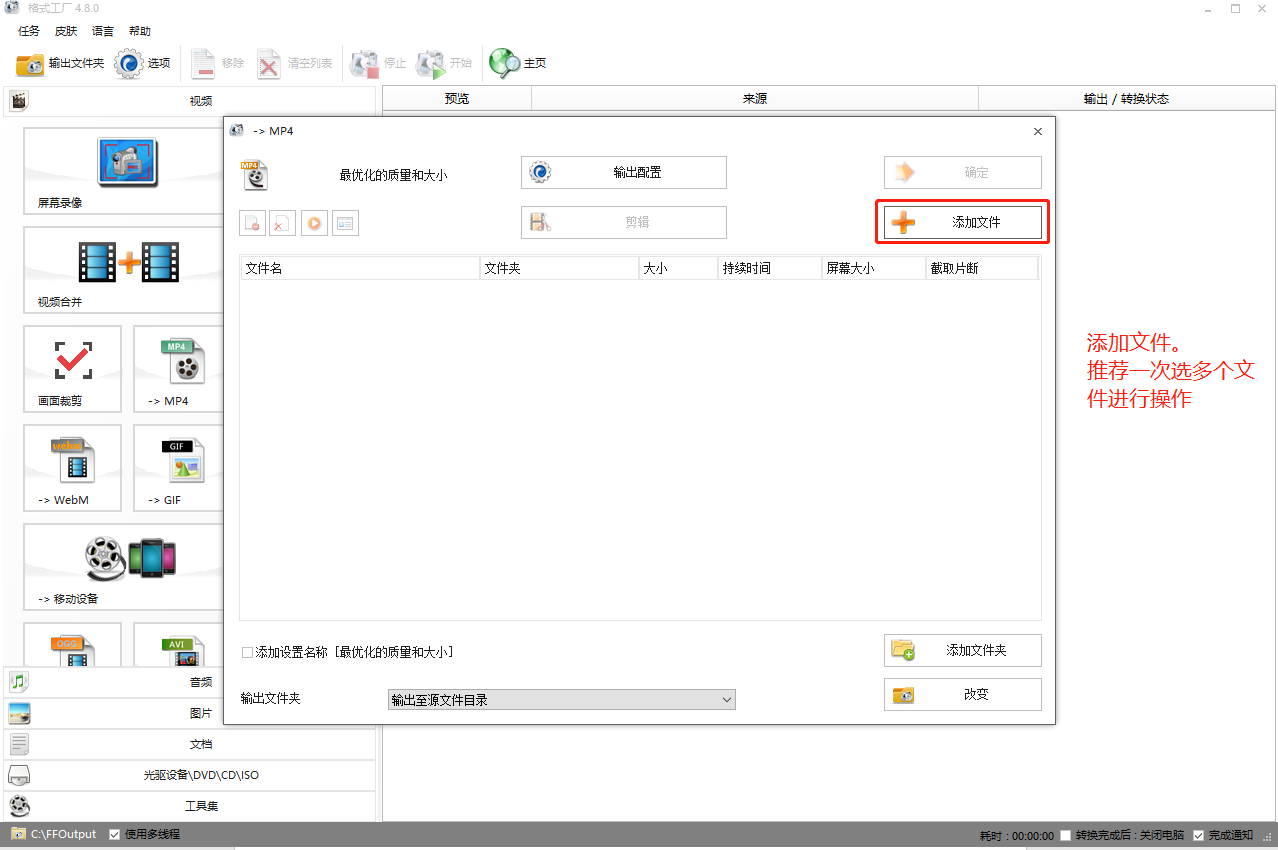1278x850 pixels.
Task: Open the 输出至源文件目录 dropdown
Action: click(x=561, y=700)
